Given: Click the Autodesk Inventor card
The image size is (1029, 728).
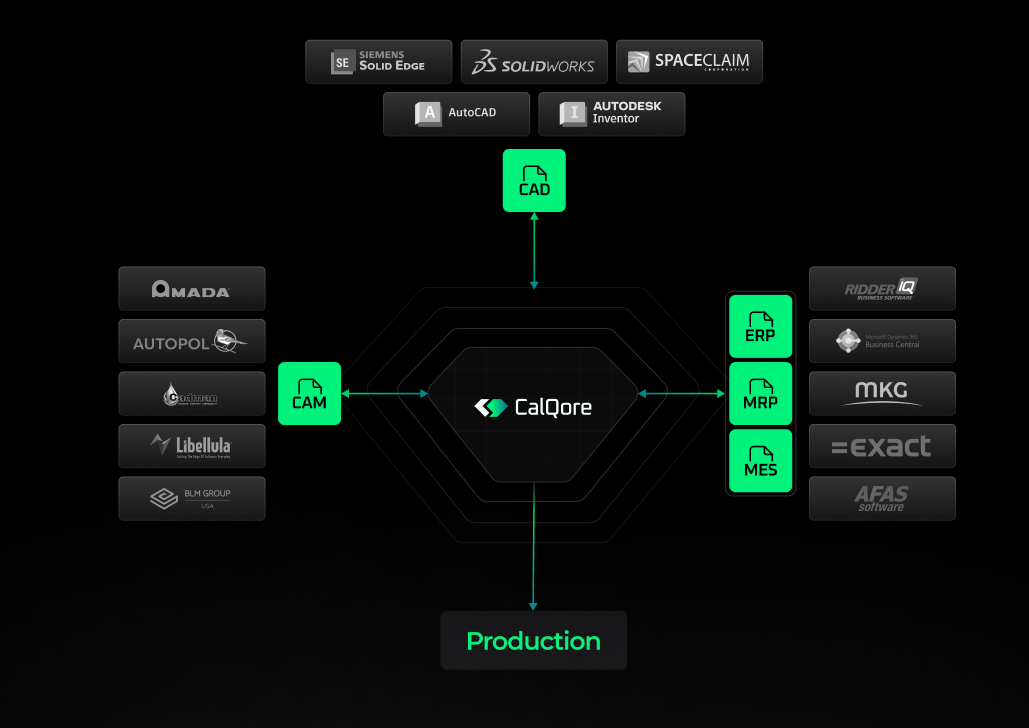Looking at the screenshot, I should click(x=612, y=114).
